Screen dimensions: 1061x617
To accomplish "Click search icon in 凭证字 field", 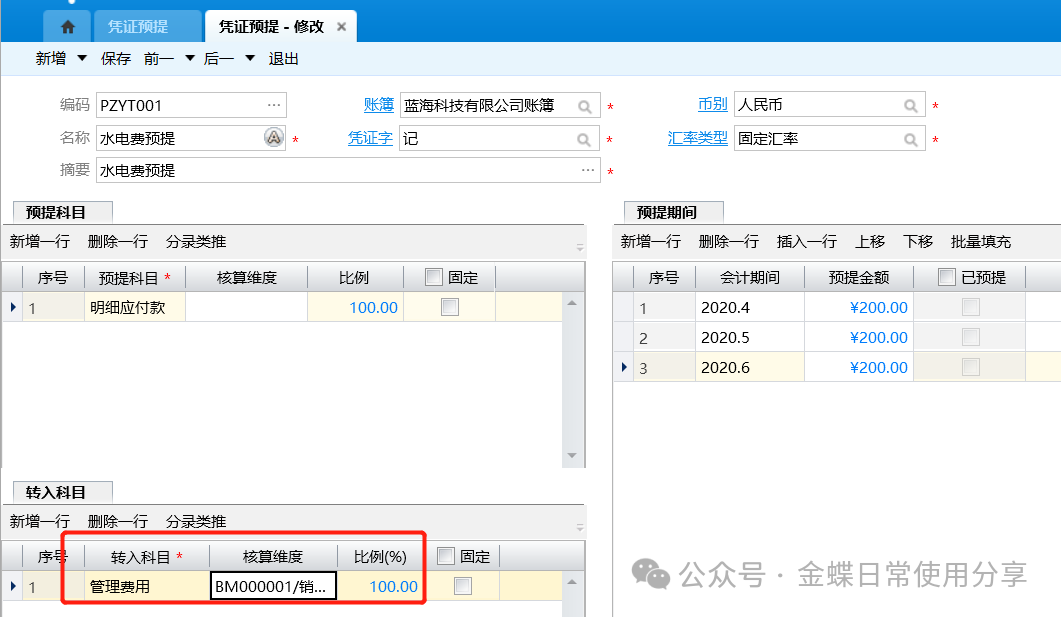I will 585,140.
